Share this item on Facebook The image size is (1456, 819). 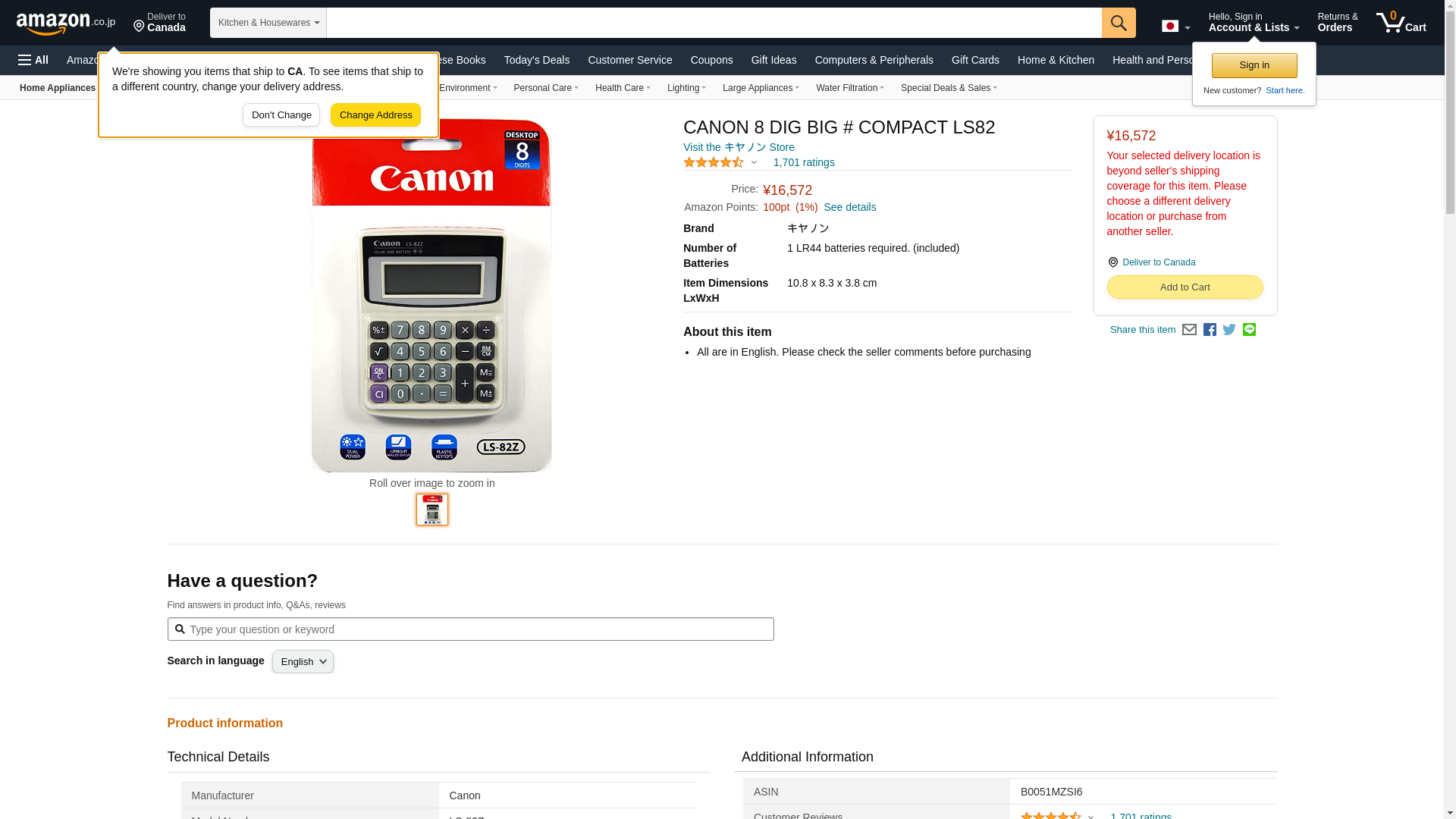click(1210, 330)
